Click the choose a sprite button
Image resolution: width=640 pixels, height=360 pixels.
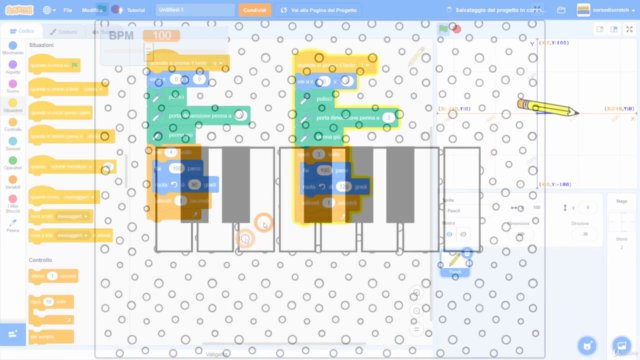click(x=587, y=346)
